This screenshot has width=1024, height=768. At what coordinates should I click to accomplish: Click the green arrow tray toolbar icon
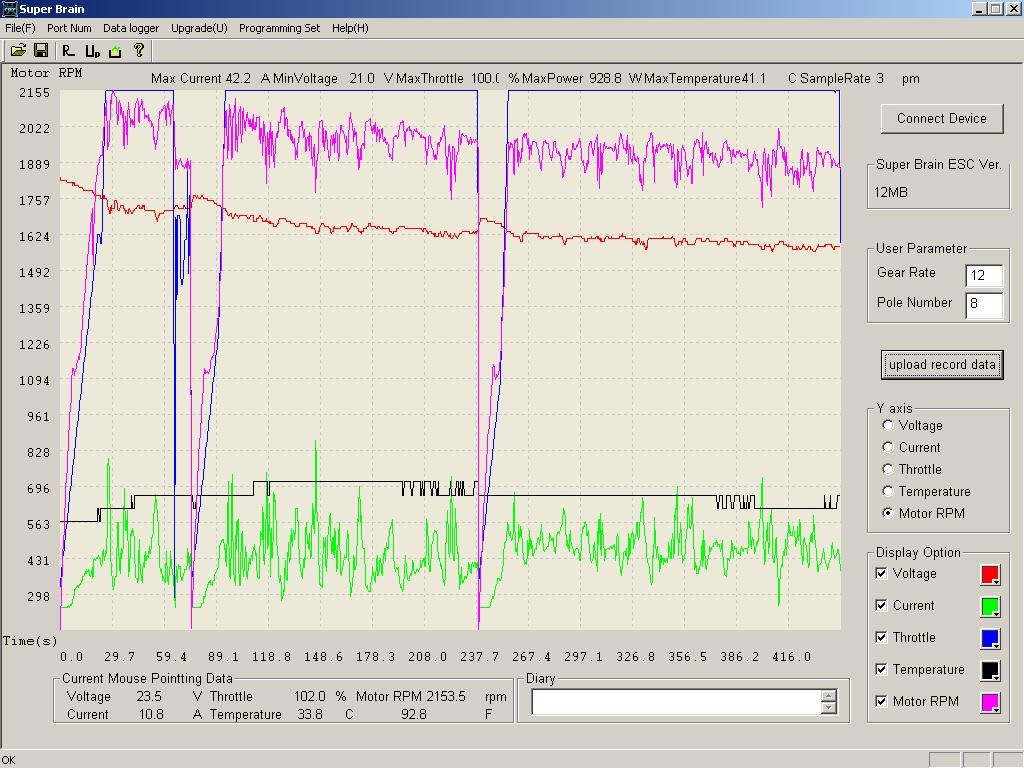(x=116, y=50)
